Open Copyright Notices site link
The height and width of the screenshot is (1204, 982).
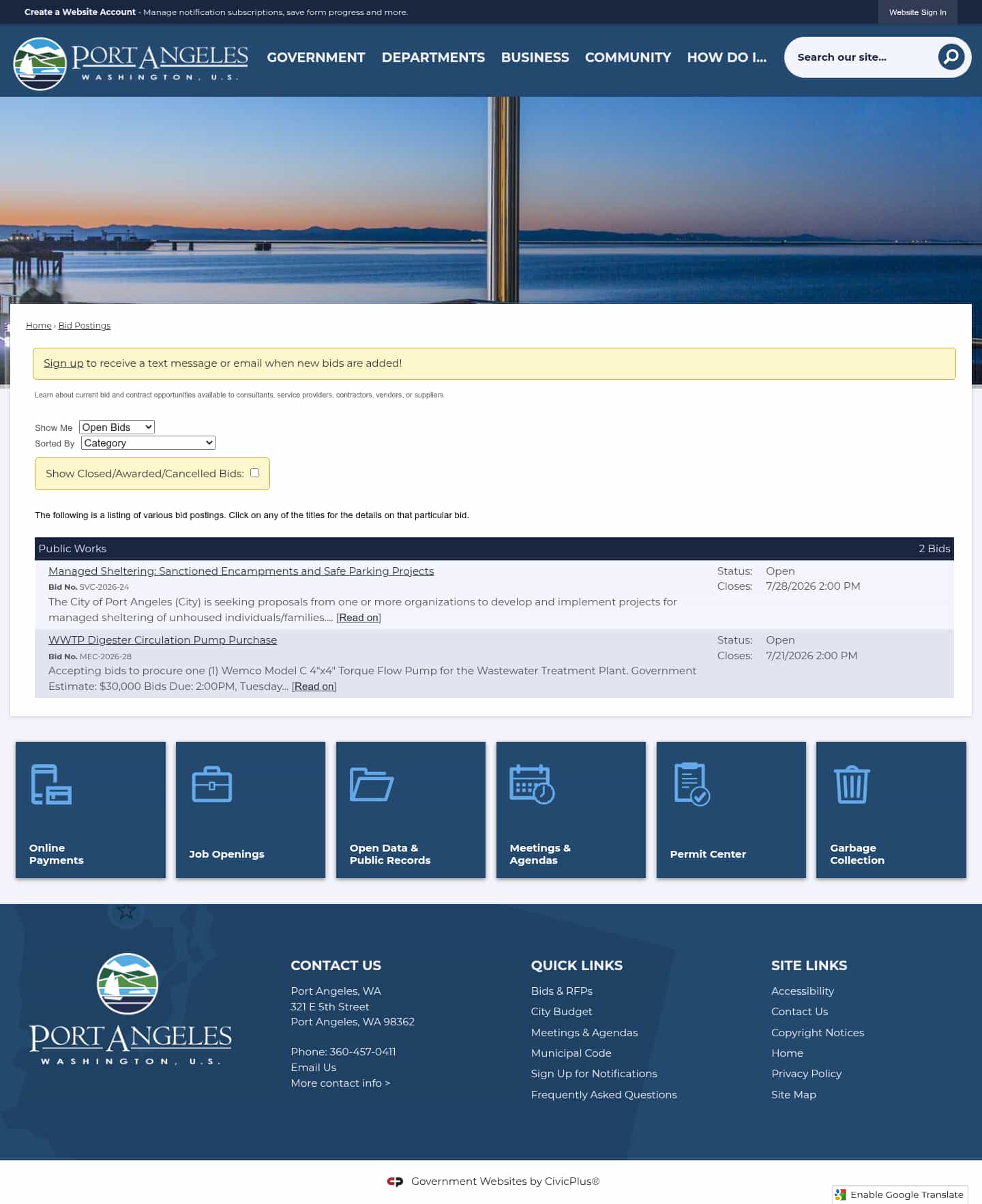coord(818,1033)
